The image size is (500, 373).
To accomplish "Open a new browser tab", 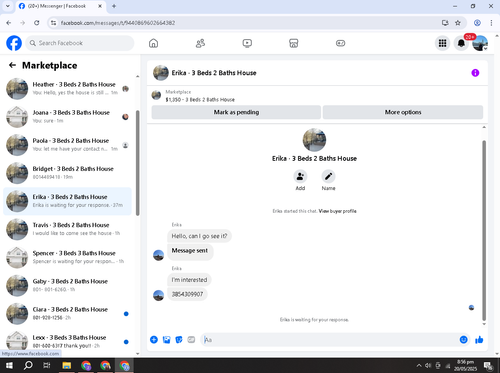I will 114,6.
